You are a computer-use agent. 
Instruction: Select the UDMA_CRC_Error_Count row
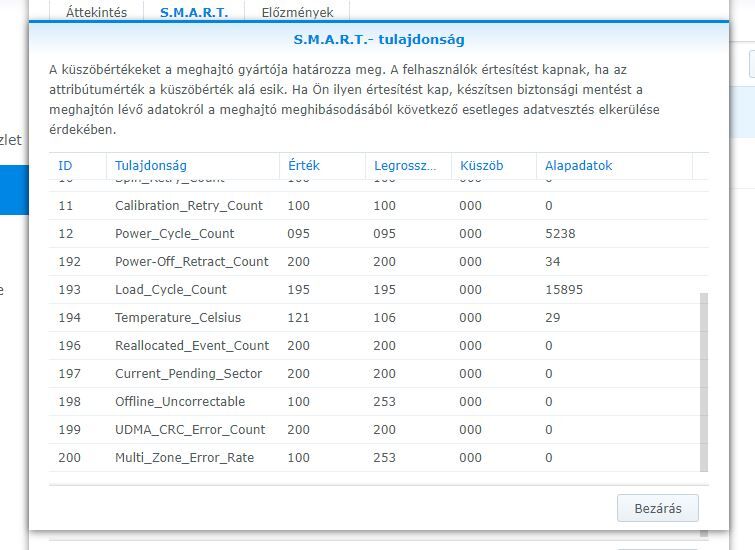pos(378,429)
